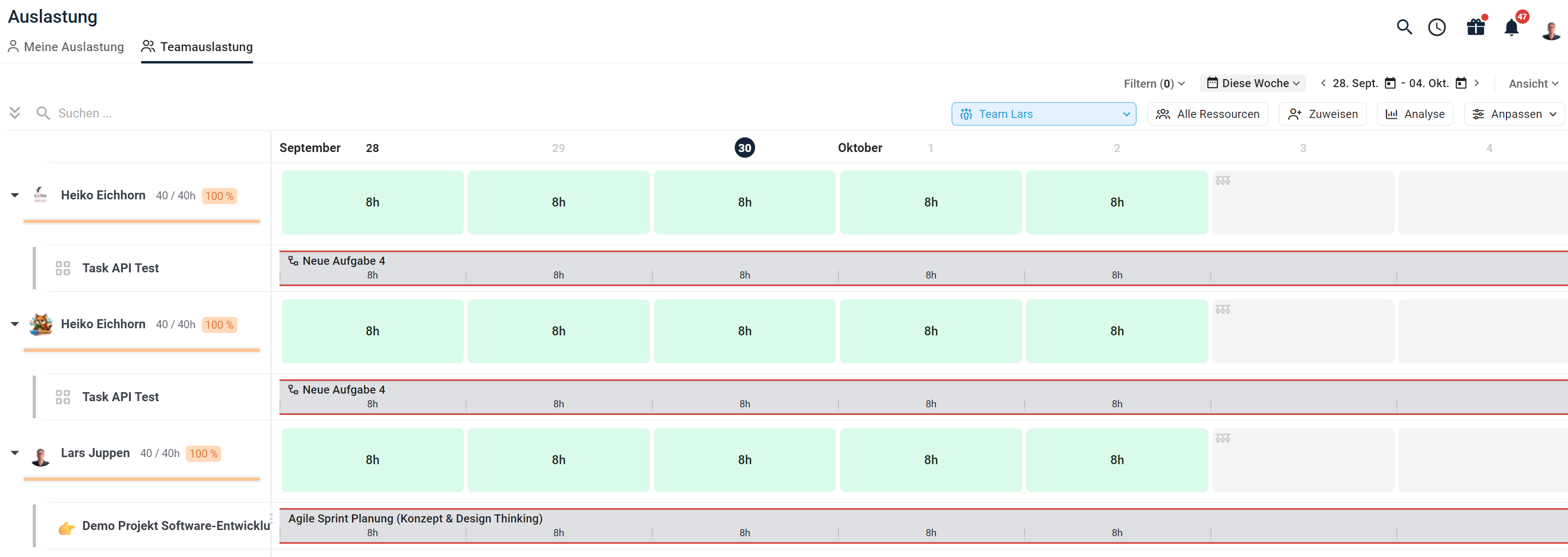
Task: Open the Diese Woche dropdown
Action: tap(1253, 83)
